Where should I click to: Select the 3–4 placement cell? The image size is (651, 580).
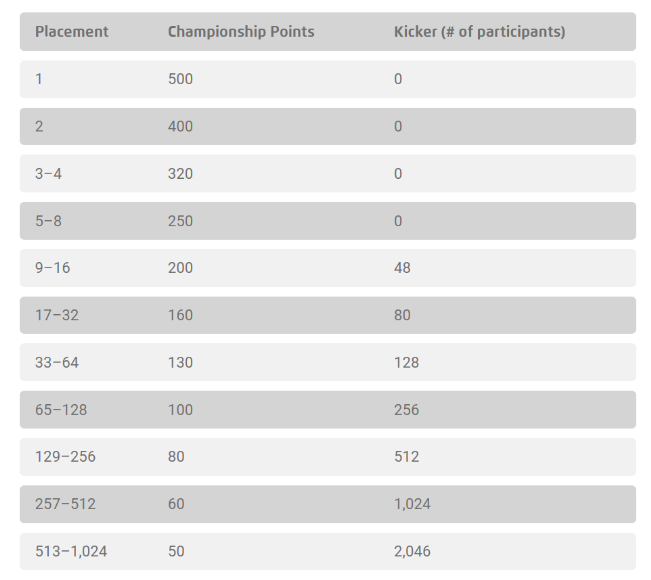[48, 174]
